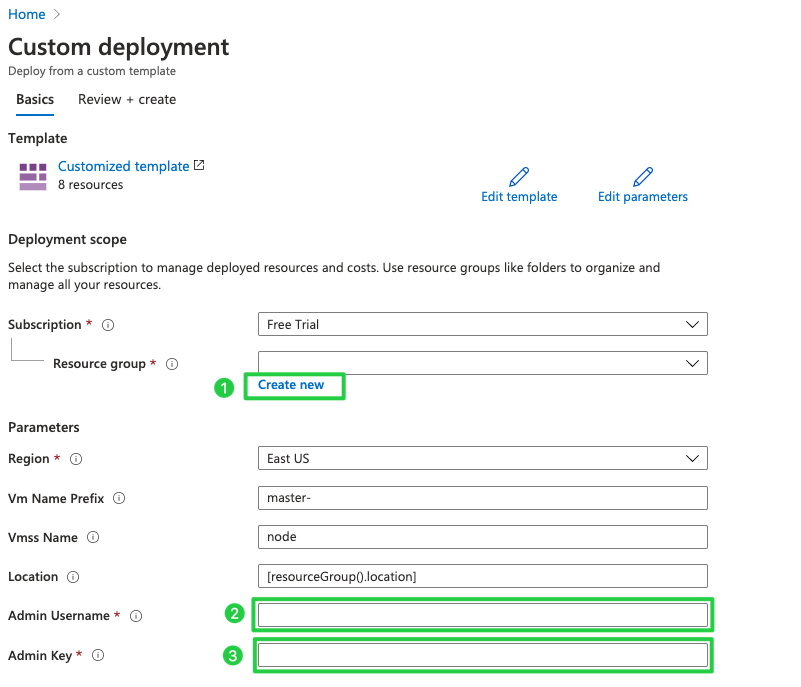Open Customized template via external link icon

pyautogui.click(x=198, y=166)
